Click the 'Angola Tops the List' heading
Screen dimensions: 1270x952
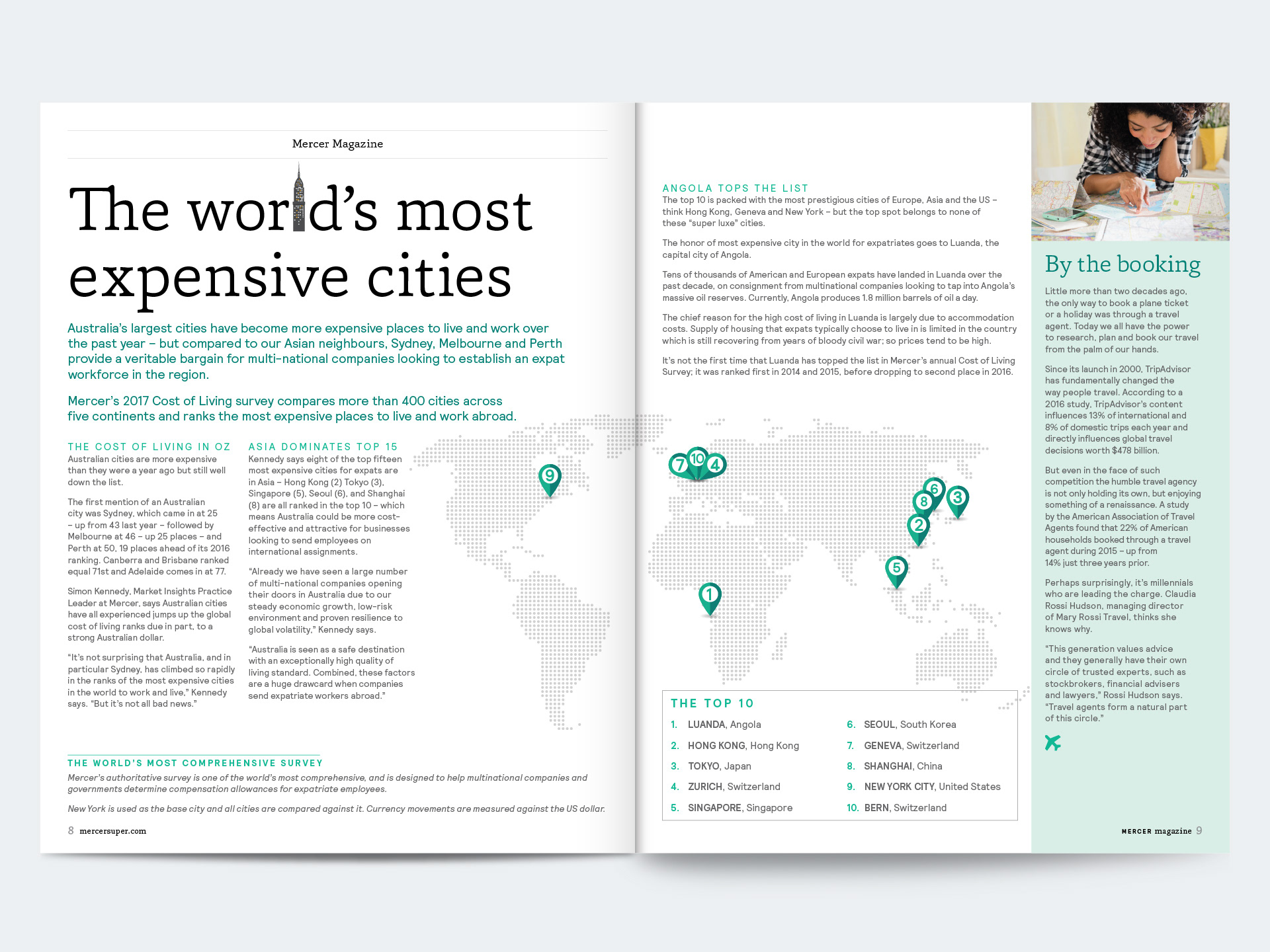tap(735, 188)
